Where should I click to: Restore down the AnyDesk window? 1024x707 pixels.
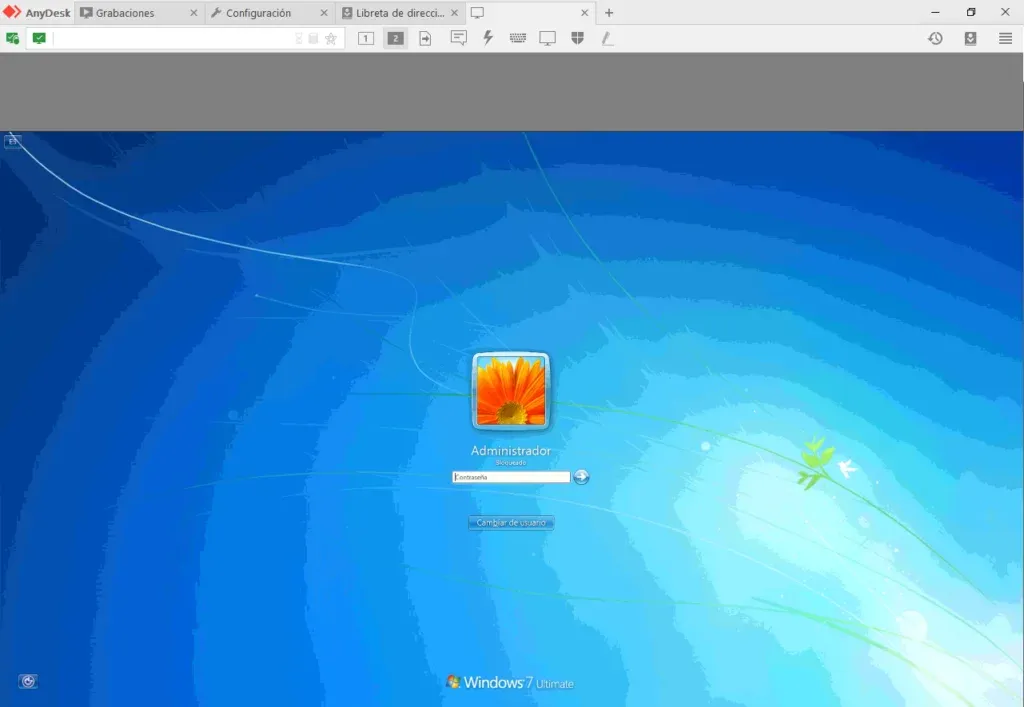click(971, 12)
